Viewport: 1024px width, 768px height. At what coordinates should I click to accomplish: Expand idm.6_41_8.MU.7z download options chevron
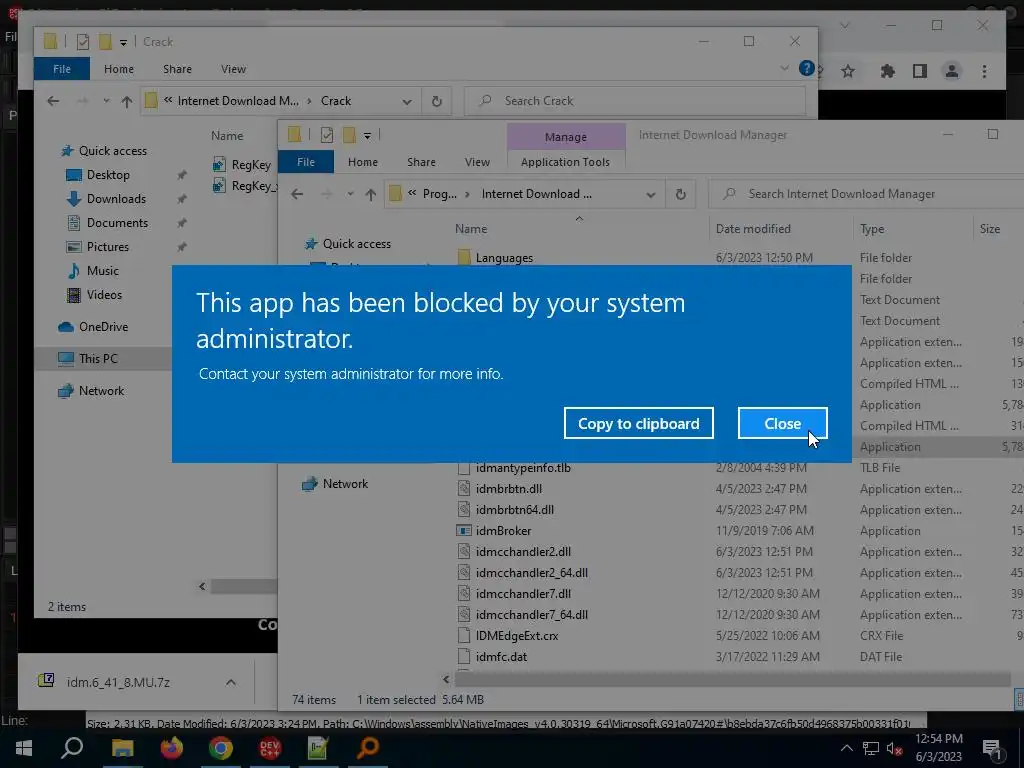tap(231, 682)
